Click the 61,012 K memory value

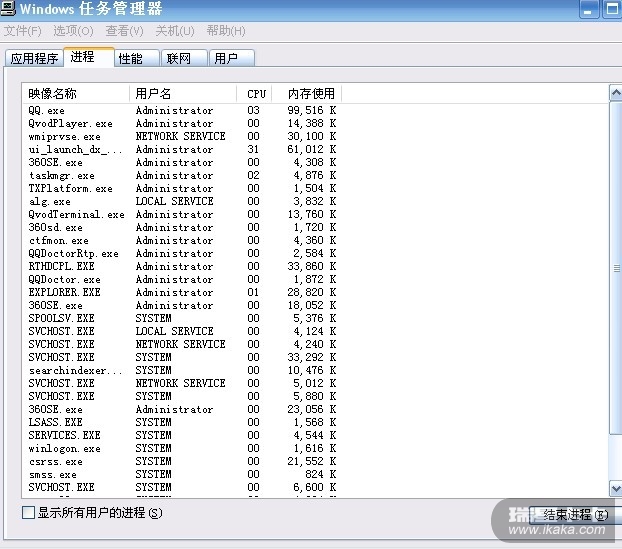(x=312, y=150)
